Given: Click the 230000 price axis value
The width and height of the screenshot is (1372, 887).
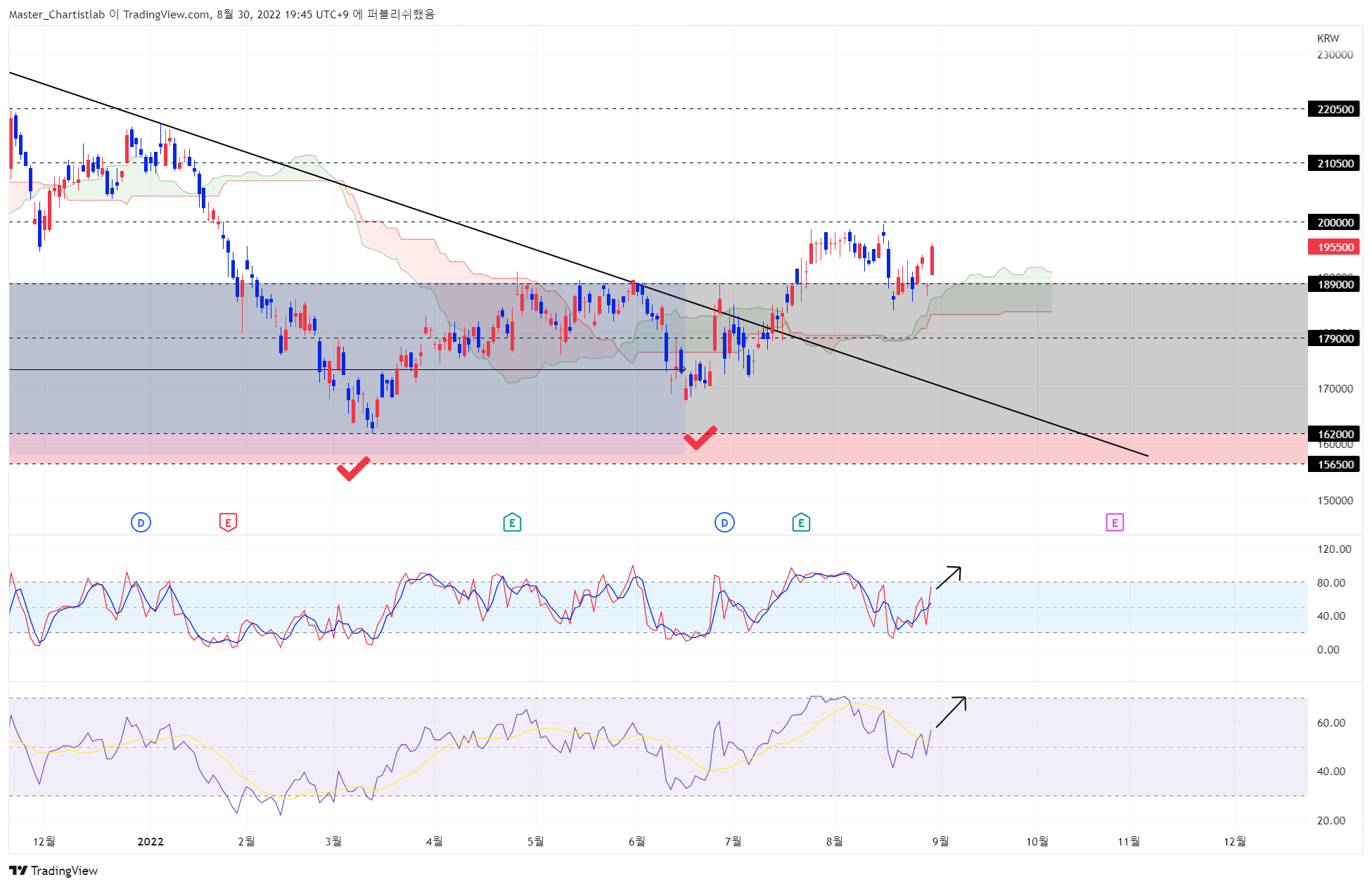Looking at the screenshot, I should point(1335,54).
